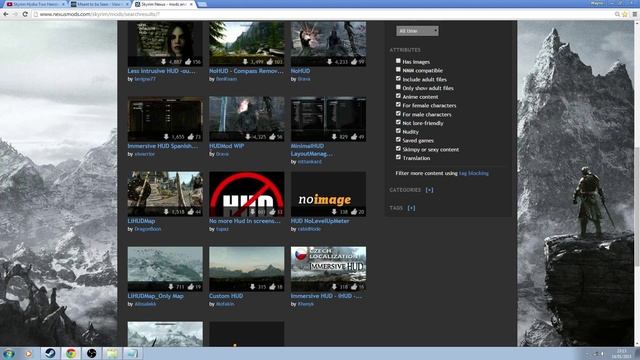Toggle Skimpy or sexy content checkbox
Image resolution: width=640 pixels, height=360 pixels.
point(398,149)
